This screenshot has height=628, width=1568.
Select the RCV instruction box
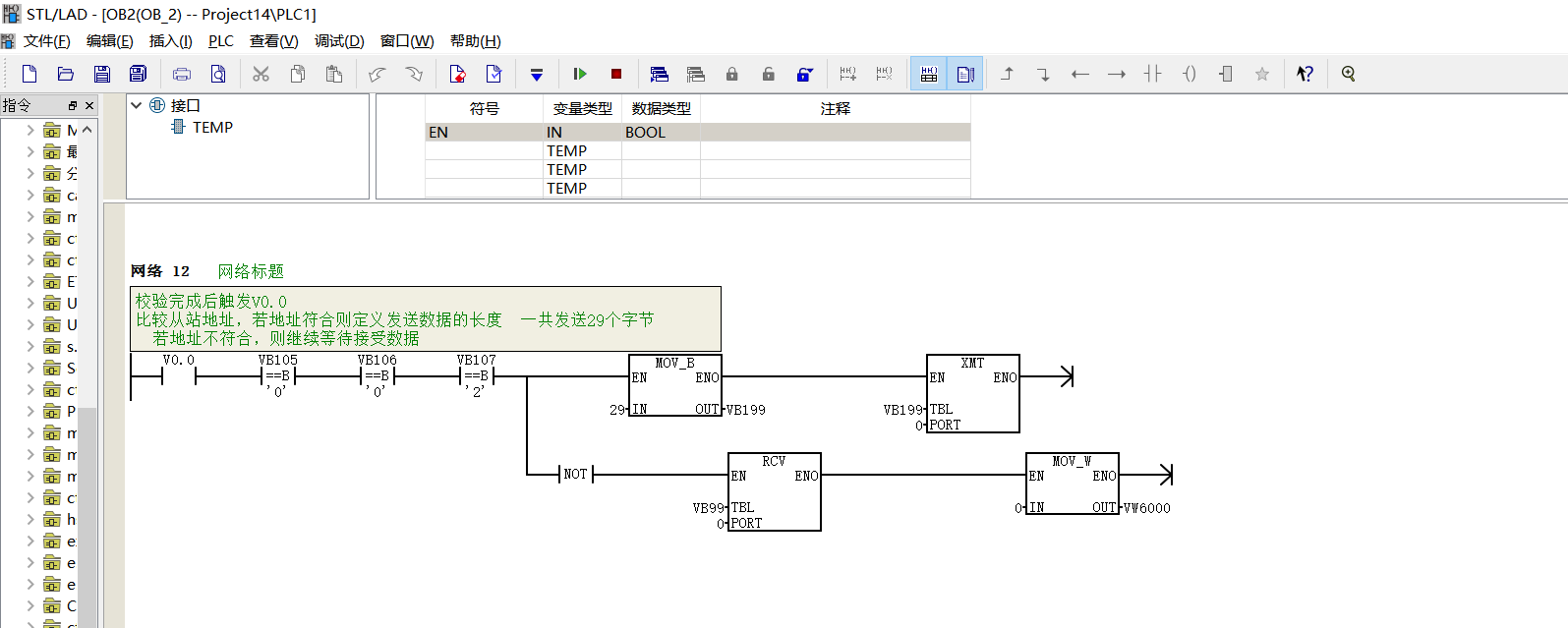[775, 491]
